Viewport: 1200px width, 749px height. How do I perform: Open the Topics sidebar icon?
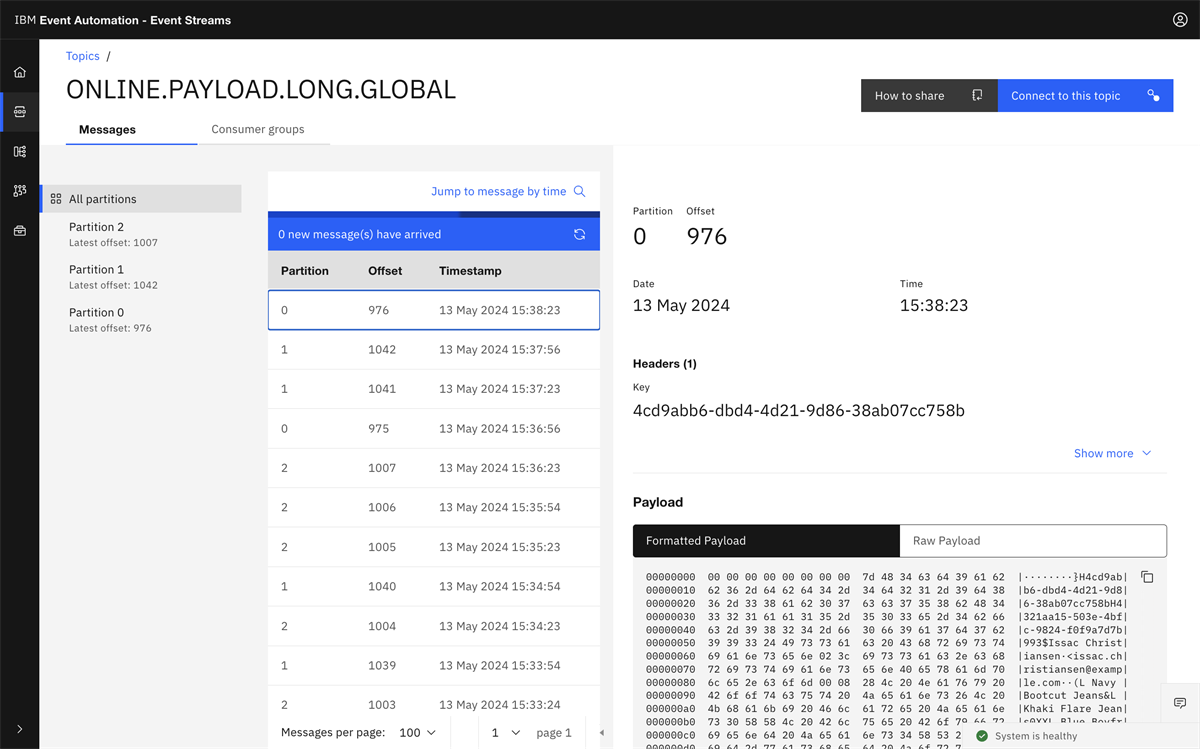(20, 112)
